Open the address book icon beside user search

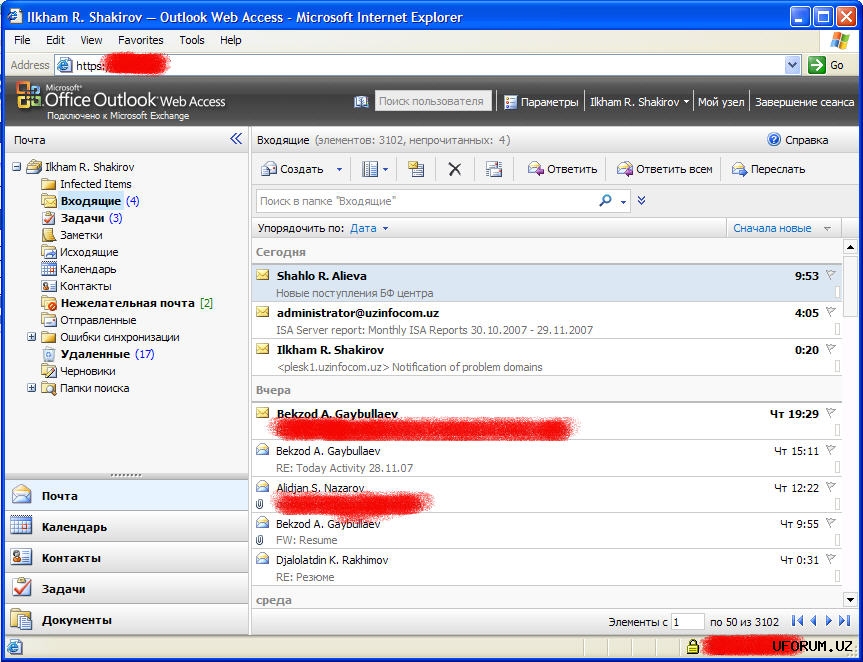pos(361,102)
